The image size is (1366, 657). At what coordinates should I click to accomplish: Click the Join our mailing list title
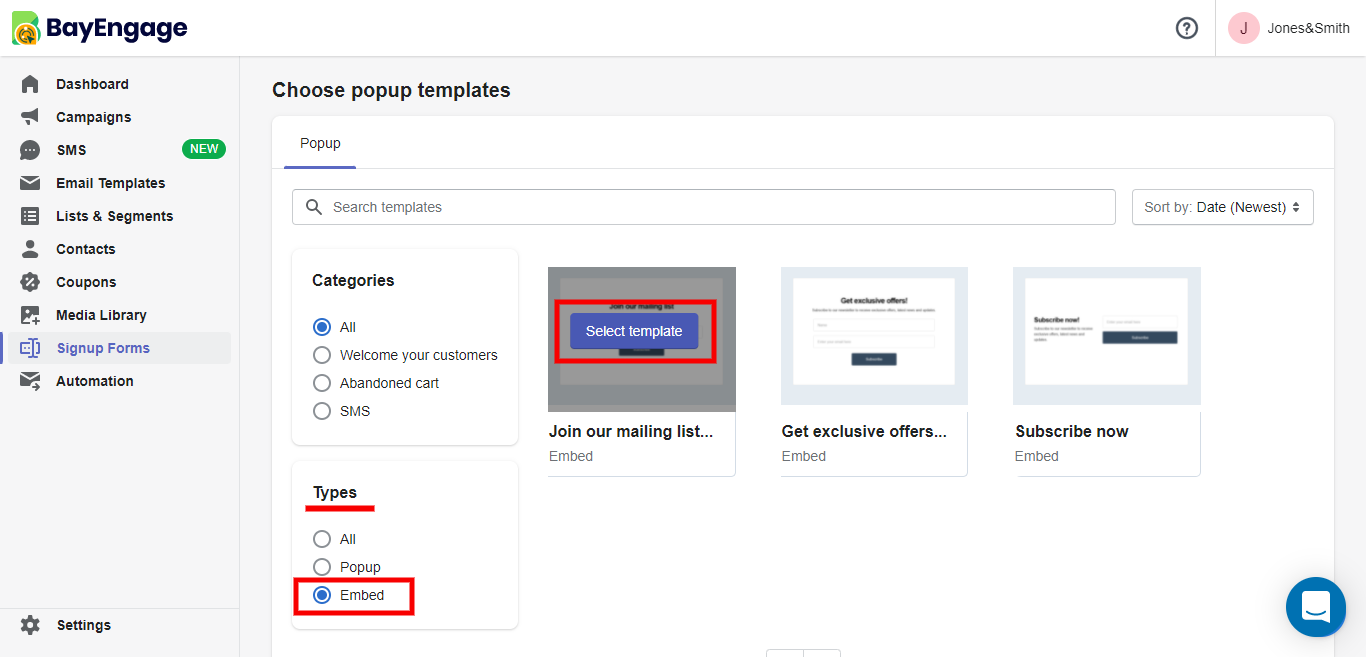[631, 432]
